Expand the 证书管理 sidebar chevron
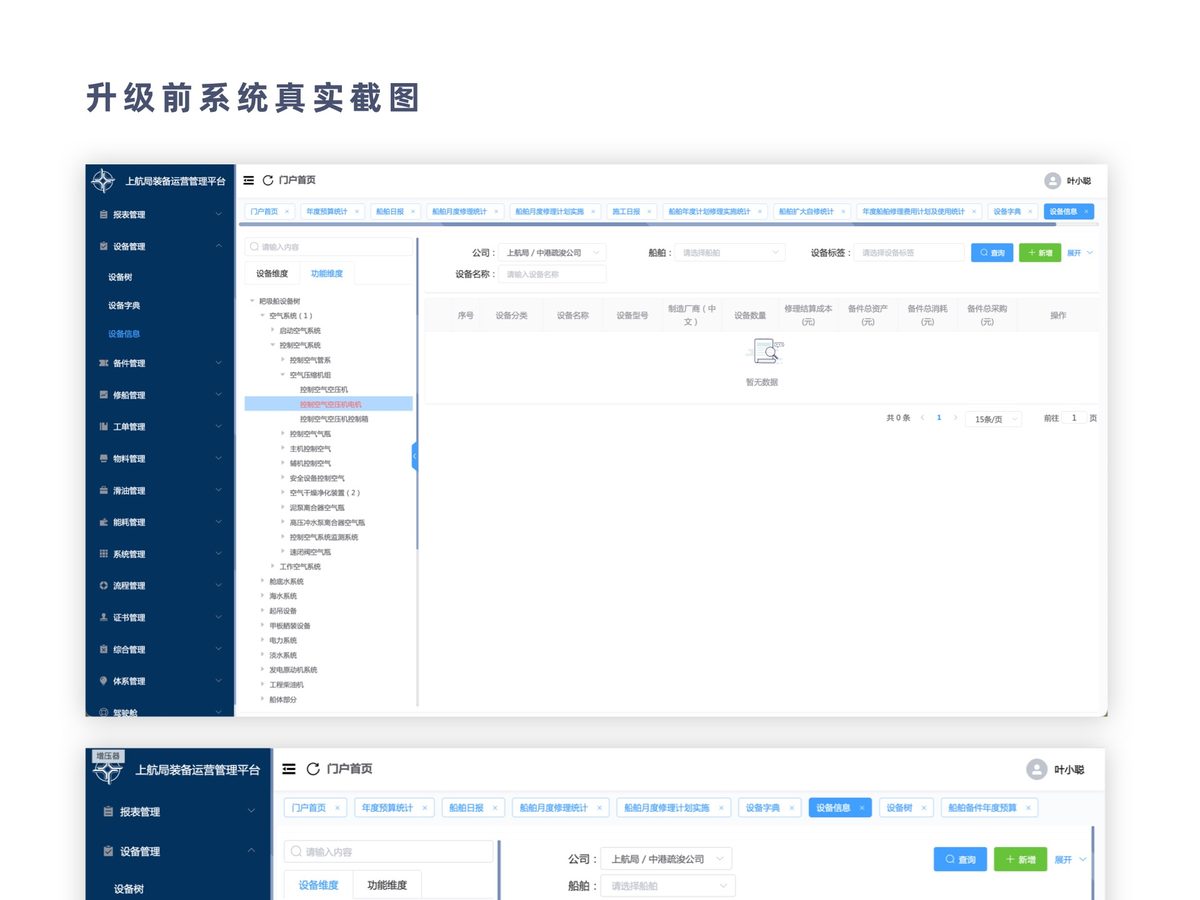 [219, 618]
